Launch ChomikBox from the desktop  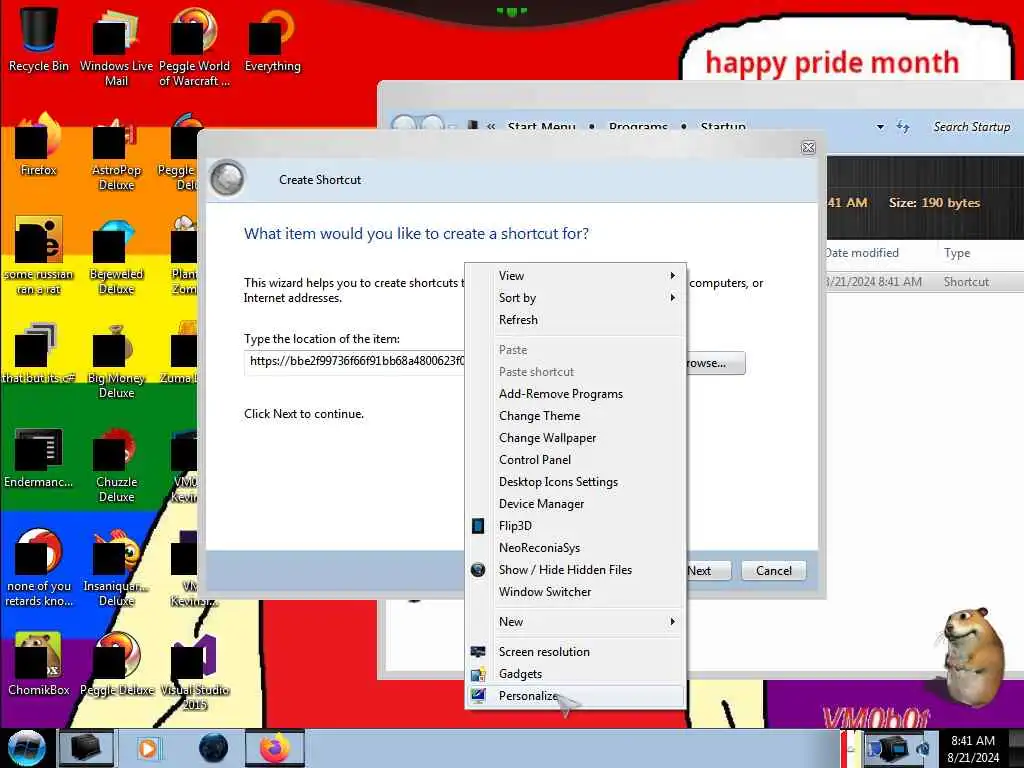point(39,664)
